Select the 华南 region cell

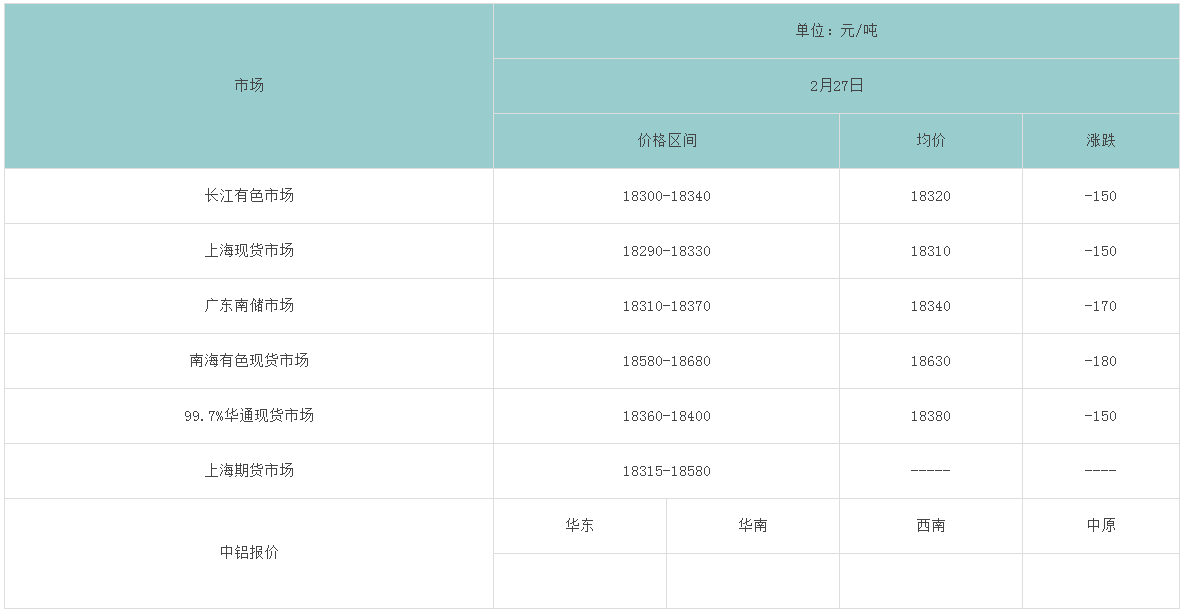752,526
